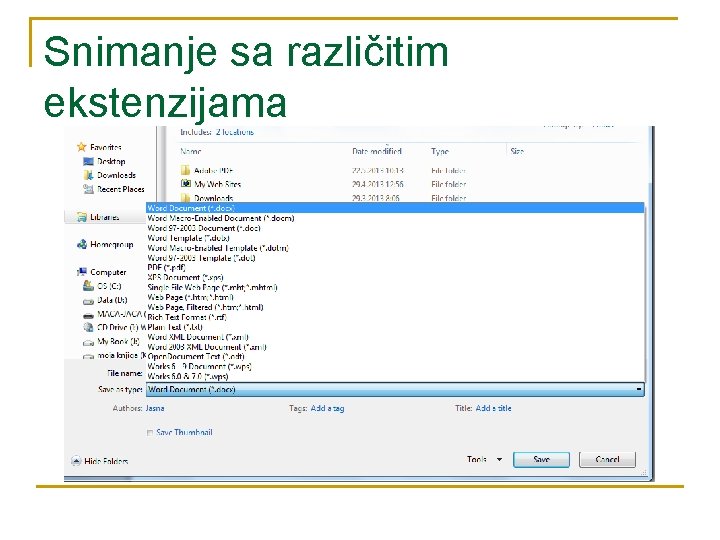Click the Libraries icon in the sidebar

(82, 217)
